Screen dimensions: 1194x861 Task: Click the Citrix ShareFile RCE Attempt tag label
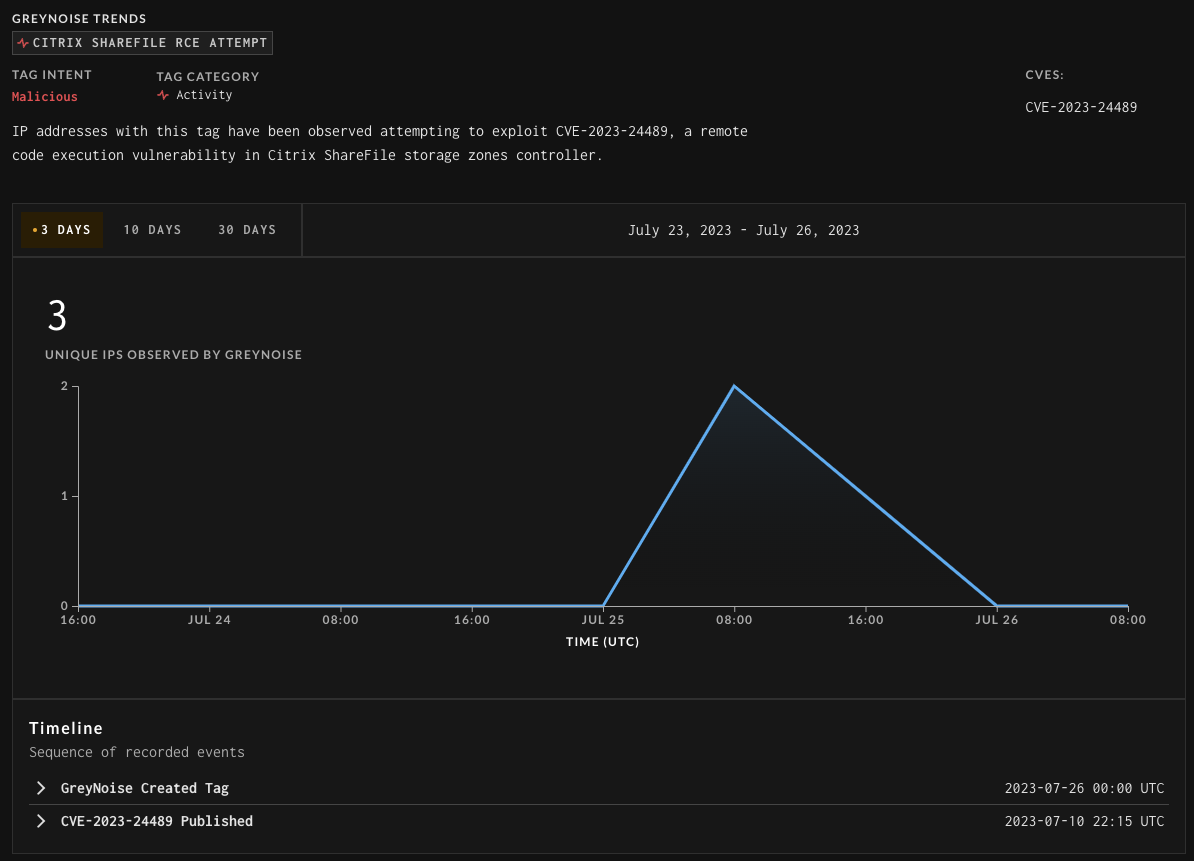150,43
